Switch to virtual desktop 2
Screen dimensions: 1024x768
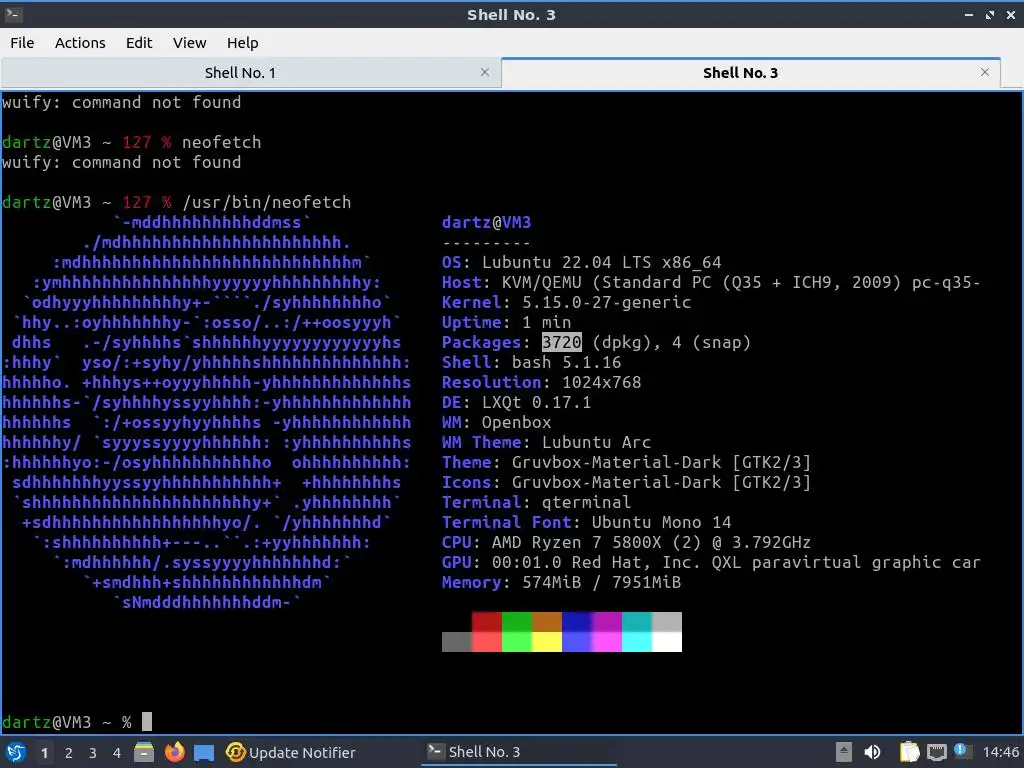pos(69,753)
